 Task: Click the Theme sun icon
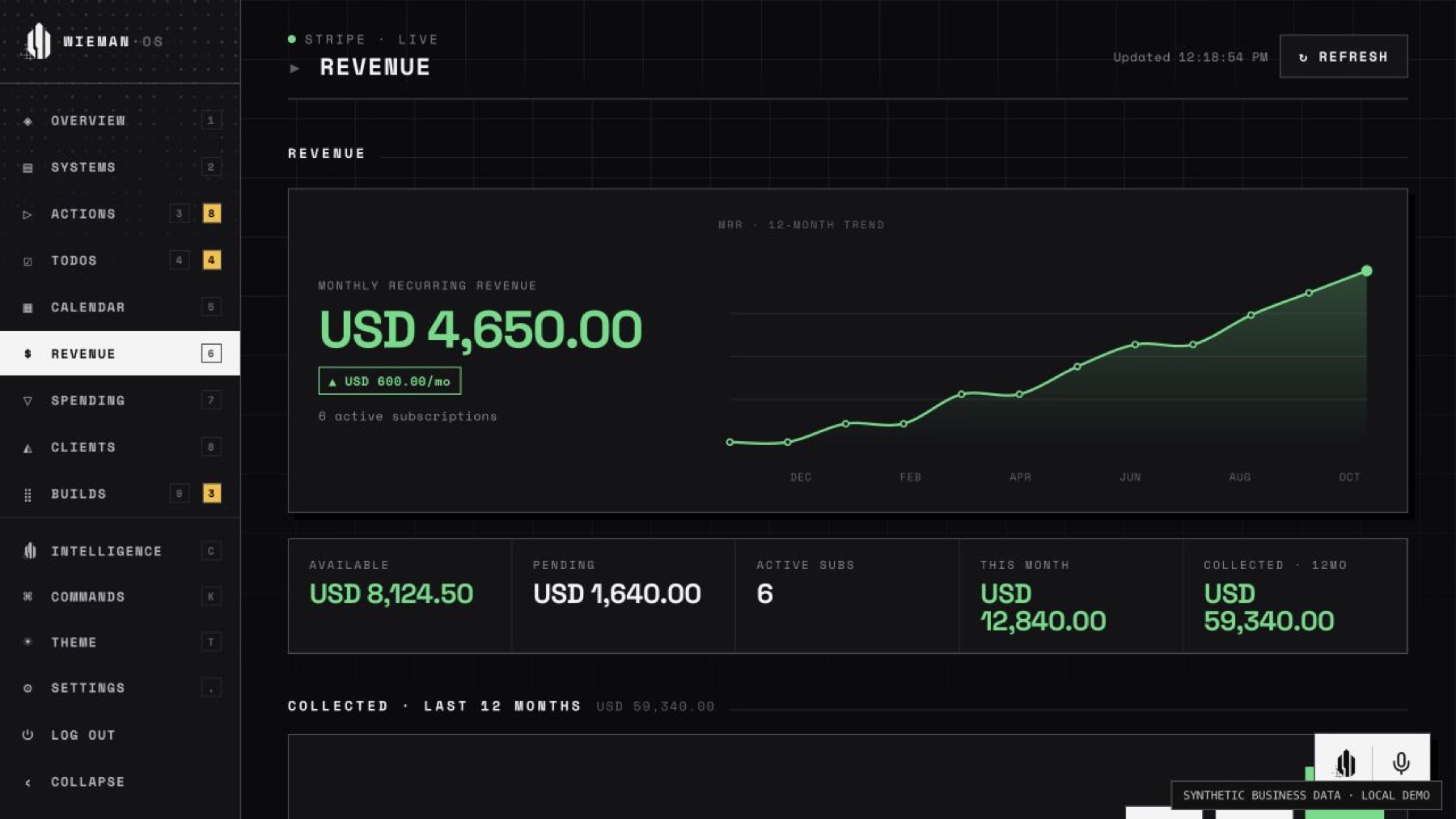[x=28, y=642]
